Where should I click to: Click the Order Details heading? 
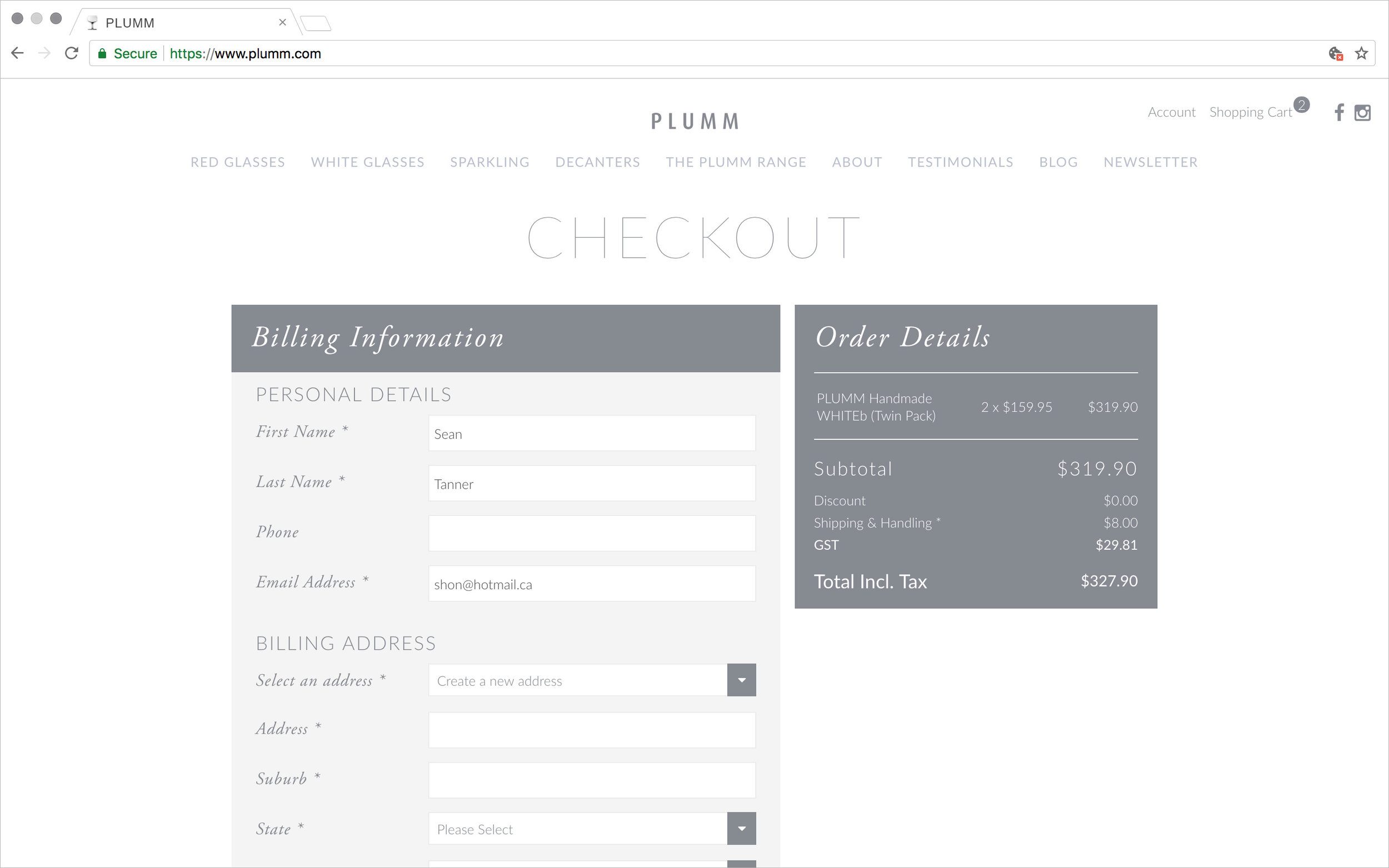pyautogui.click(x=903, y=337)
